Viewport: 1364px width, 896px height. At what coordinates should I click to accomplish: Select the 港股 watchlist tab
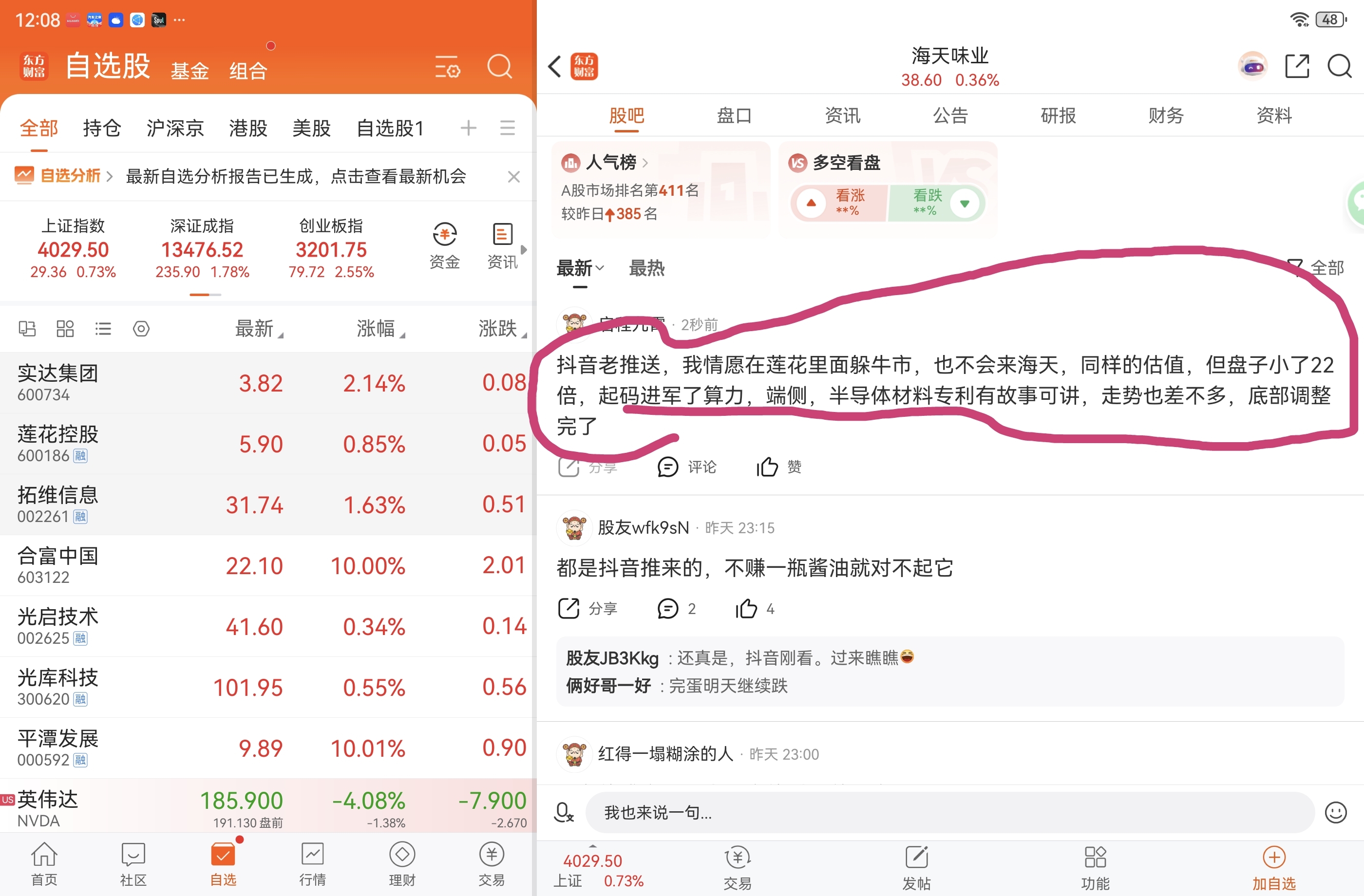(x=248, y=129)
